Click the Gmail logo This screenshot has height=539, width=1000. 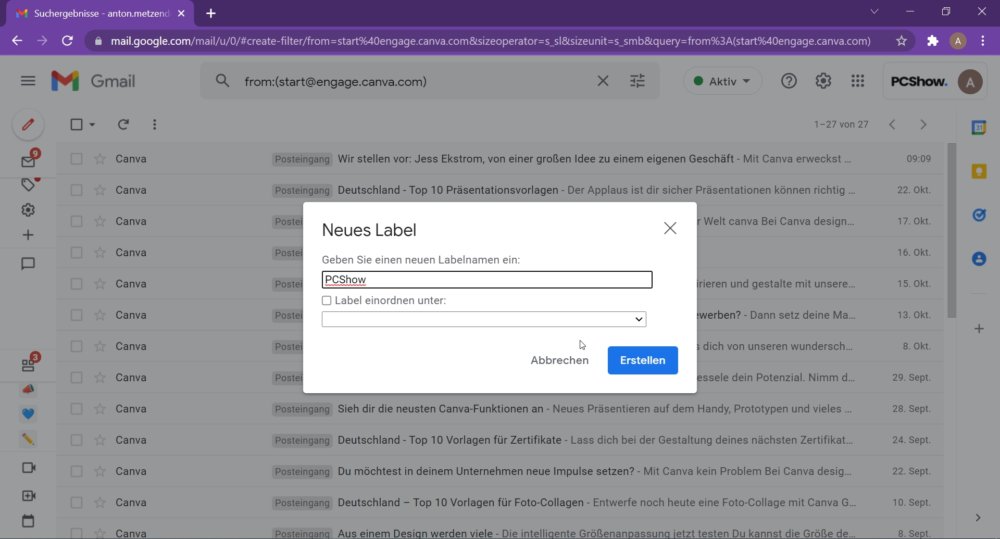93,81
